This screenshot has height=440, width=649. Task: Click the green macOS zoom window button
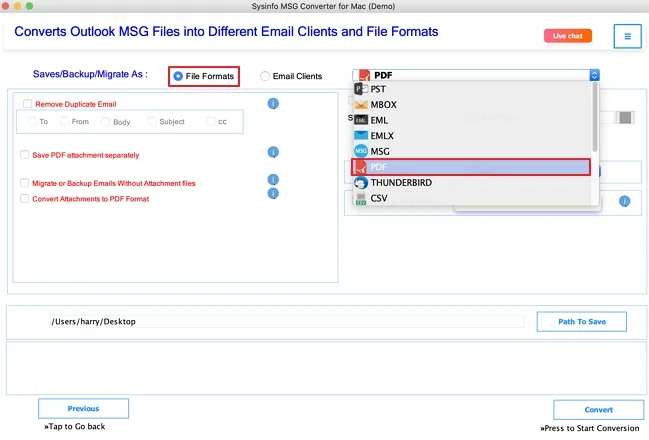[29, 6]
